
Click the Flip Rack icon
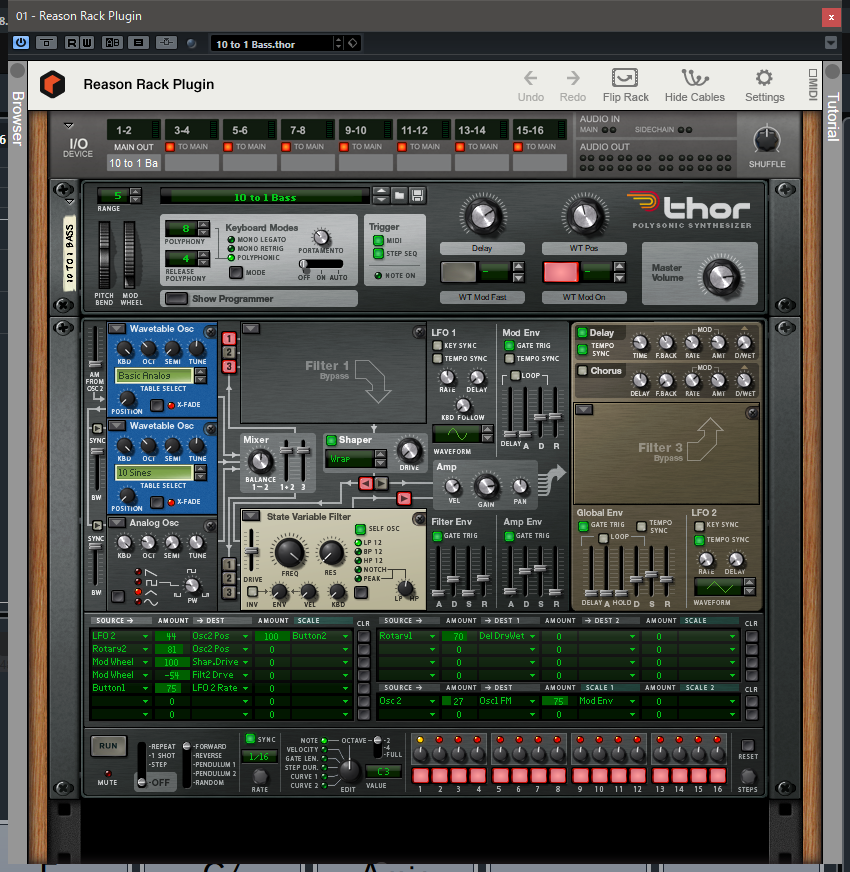pyautogui.click(x=625, y=77)
